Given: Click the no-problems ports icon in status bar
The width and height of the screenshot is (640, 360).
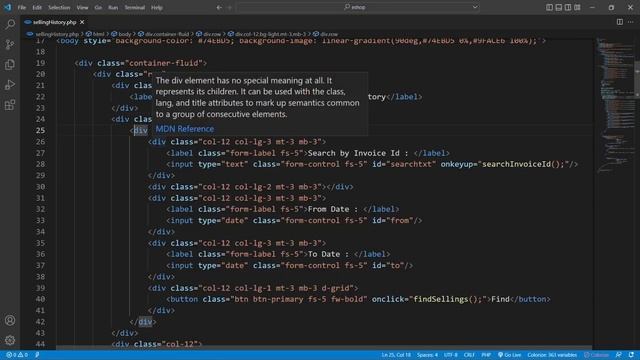Looking at the screenshot, I should (37, 355).
